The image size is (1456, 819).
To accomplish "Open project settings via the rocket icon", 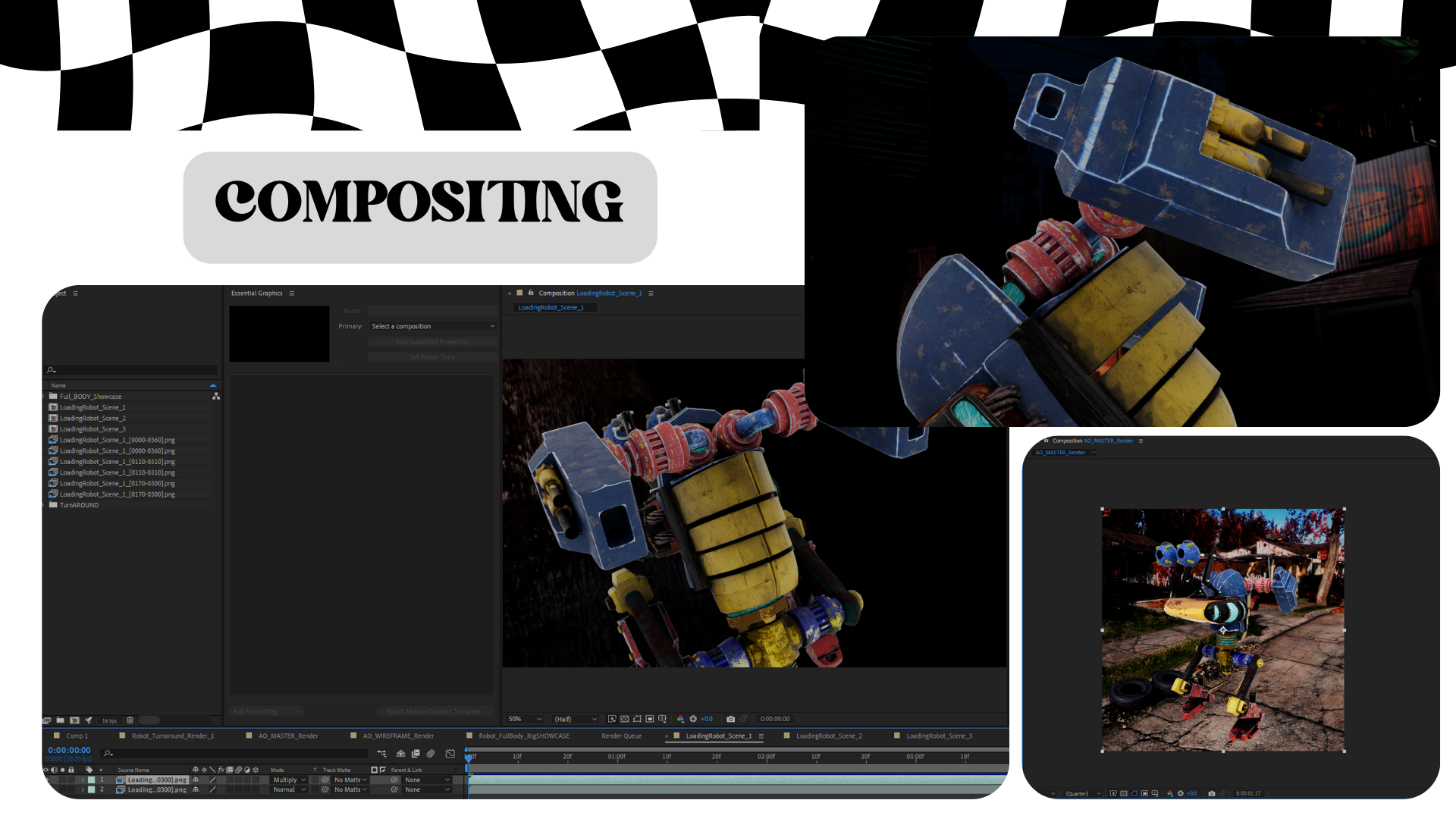I will click(x=89, y=720).
